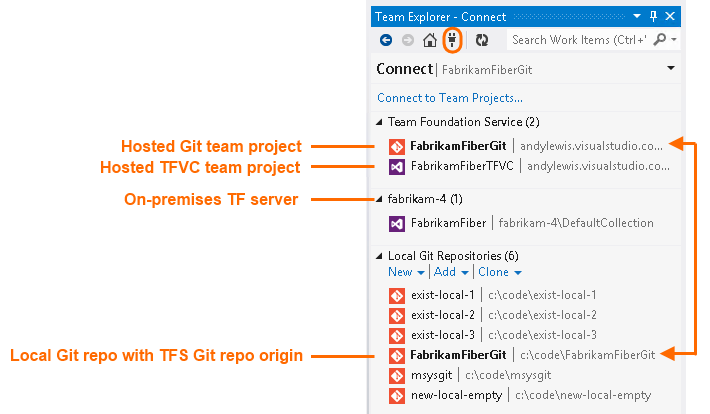Click the pin auto-hide icon

coord(654,17)
